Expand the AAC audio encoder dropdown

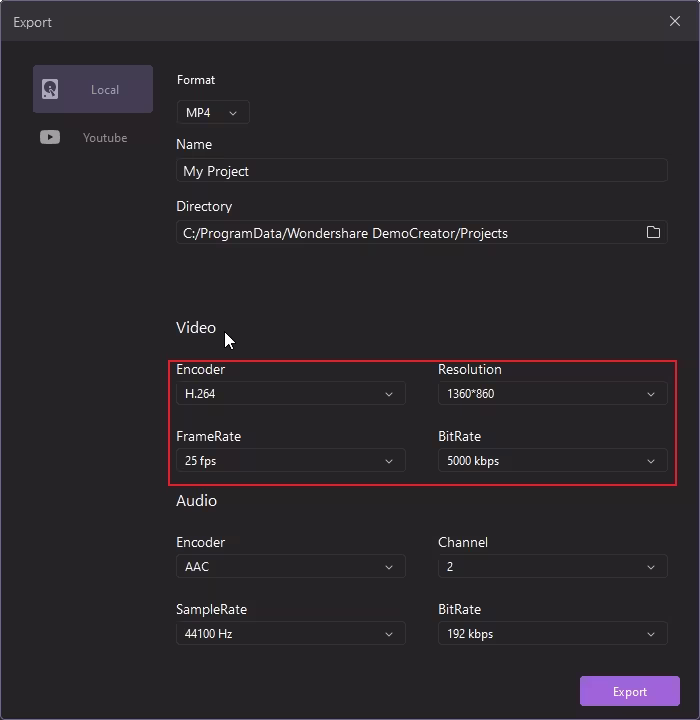[290, 567]
